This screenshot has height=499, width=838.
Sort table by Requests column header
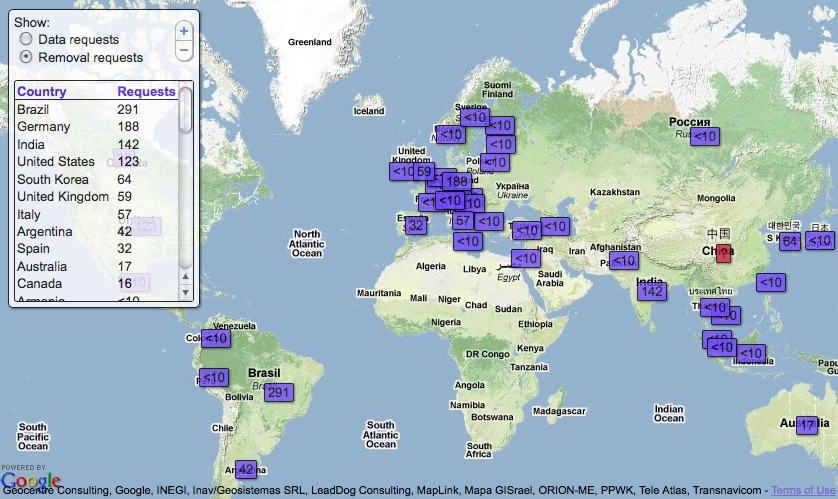coord(146,92)
